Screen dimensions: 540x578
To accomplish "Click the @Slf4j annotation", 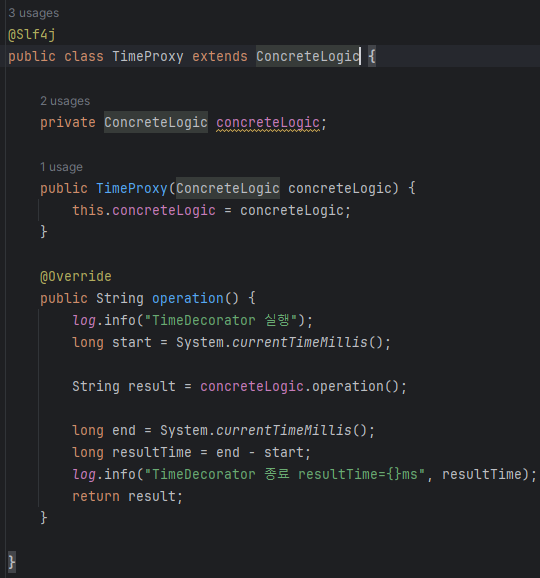I will coord(32,35).
